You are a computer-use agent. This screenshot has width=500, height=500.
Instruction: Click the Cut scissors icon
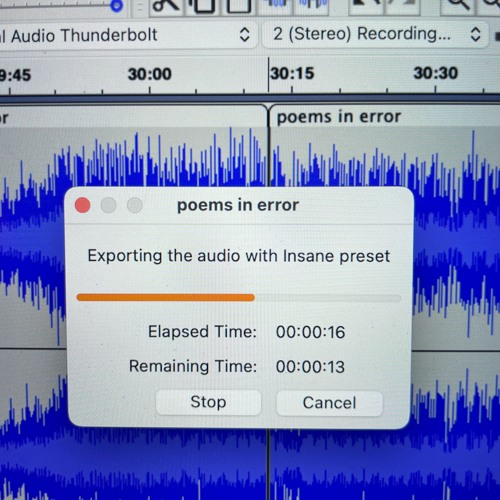(x=166, y=5)
